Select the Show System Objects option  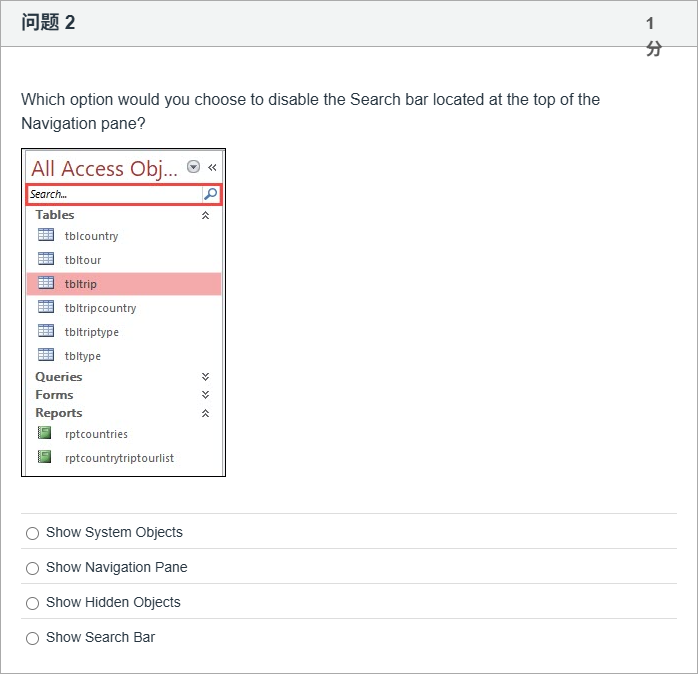33,533
